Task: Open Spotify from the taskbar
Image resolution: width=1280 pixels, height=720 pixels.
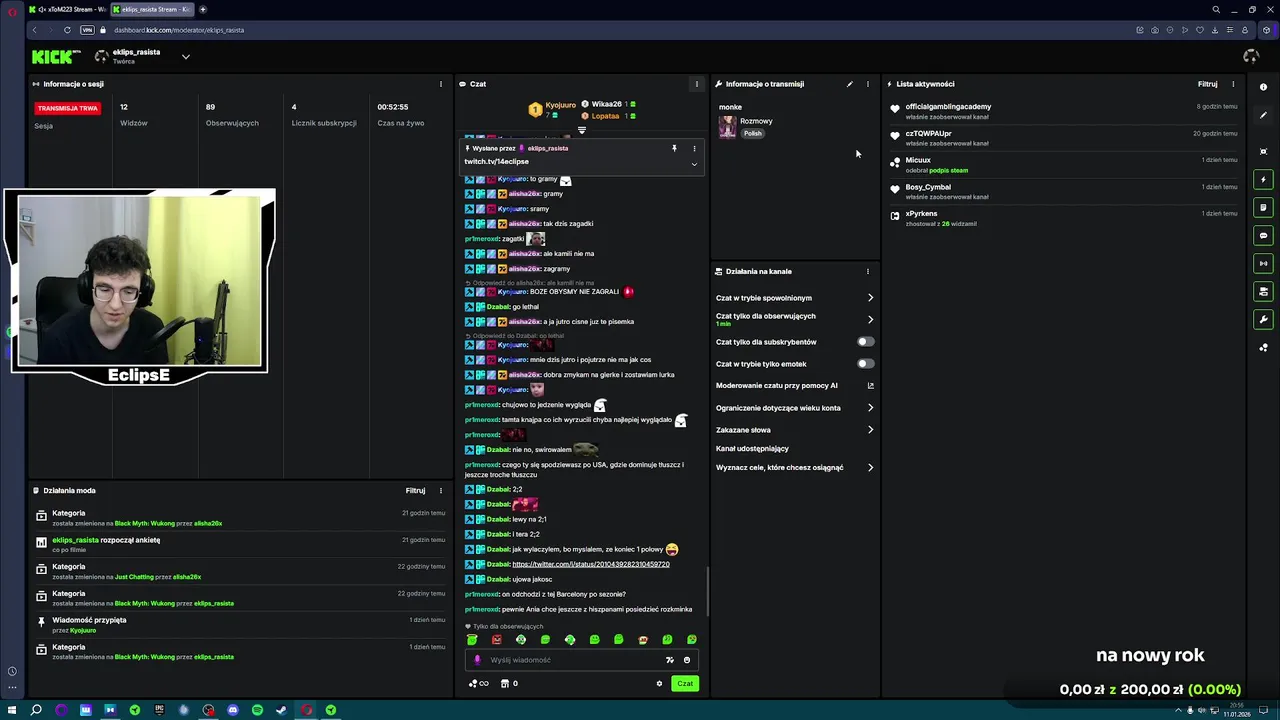Action: [x=257, y=710]
